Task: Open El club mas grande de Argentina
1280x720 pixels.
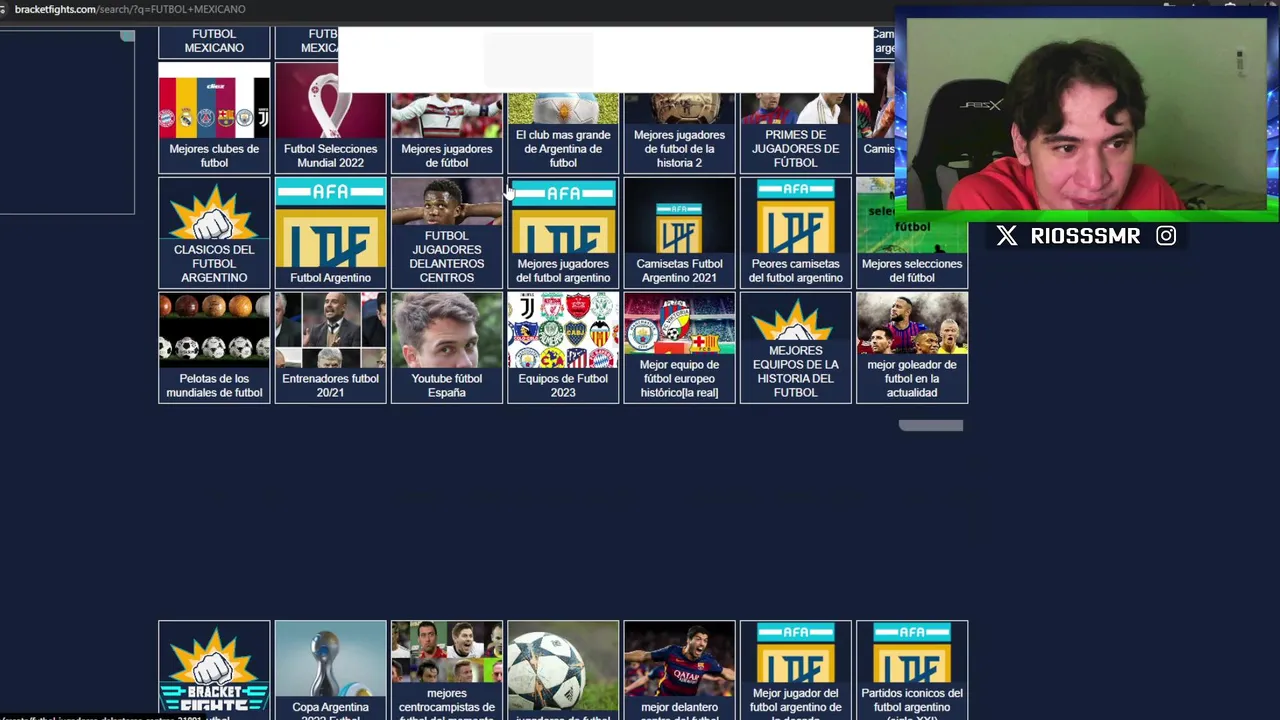Action: (x=563, y=133)
